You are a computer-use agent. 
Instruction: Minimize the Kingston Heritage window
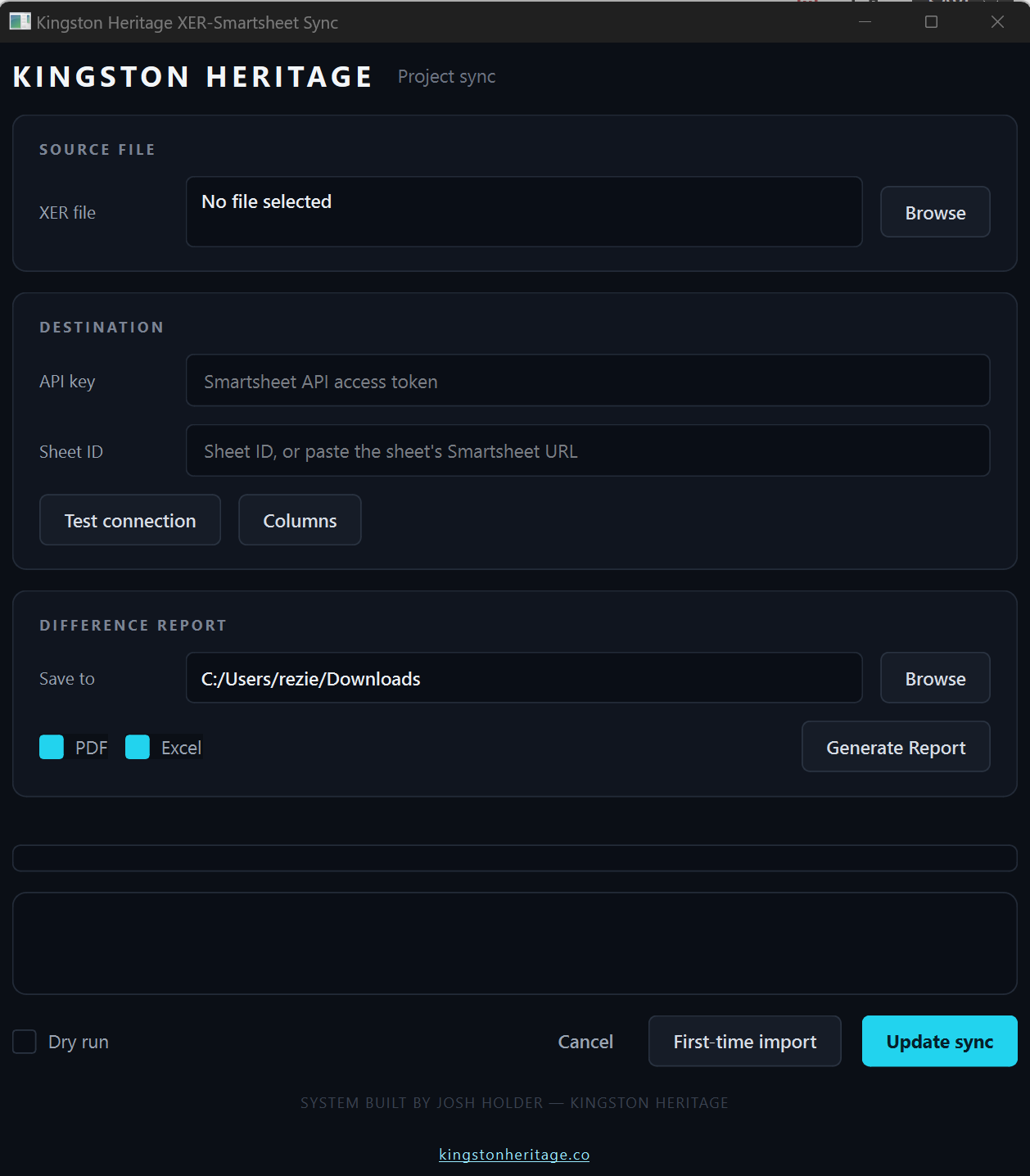(865, 22)
